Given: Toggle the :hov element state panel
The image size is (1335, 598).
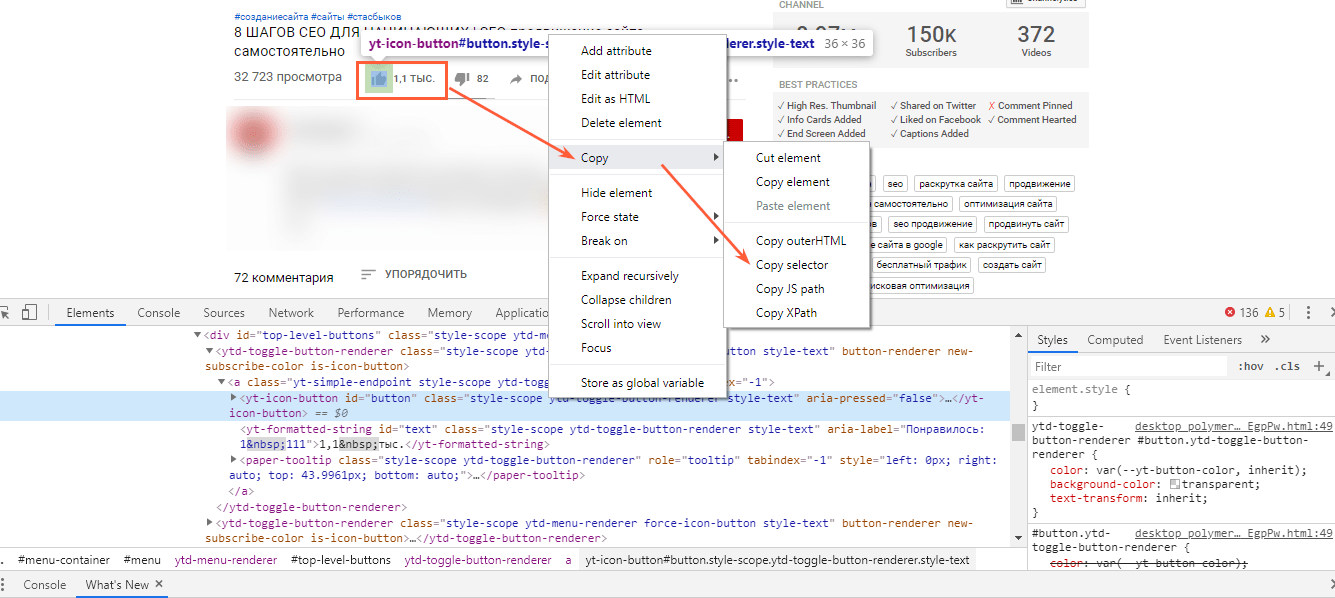Looking at the screenshot, I should (1250, 367).
